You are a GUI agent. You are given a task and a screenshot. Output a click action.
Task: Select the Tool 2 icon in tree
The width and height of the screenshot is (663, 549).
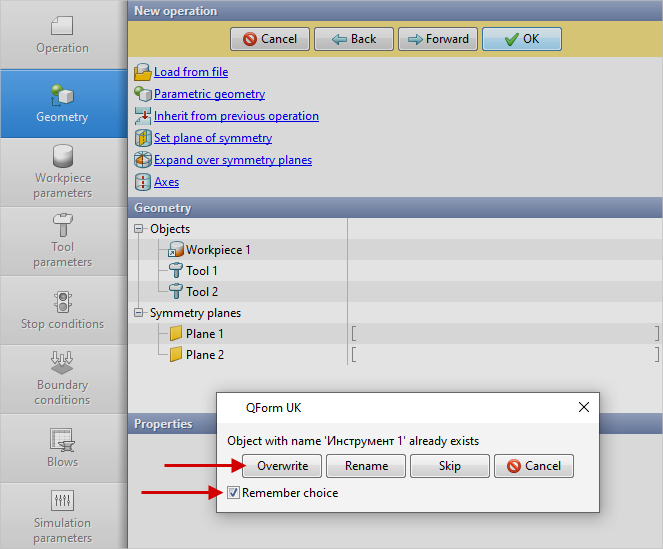tap(176, 292)
